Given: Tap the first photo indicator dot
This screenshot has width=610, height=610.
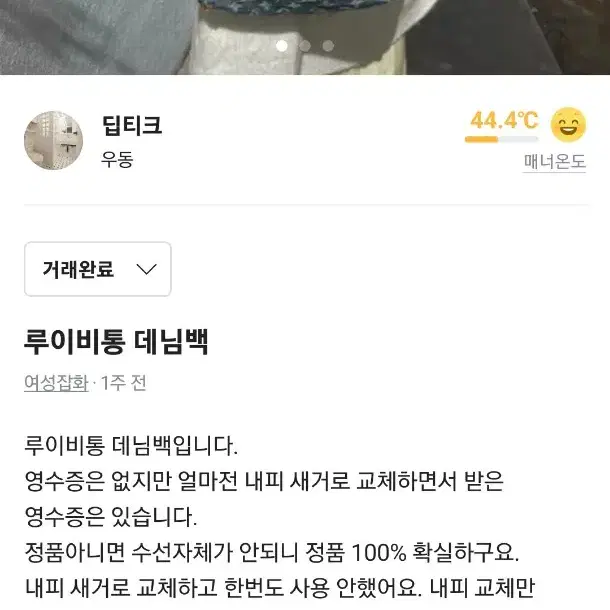Looking at the screenshot, I should 282,46.
